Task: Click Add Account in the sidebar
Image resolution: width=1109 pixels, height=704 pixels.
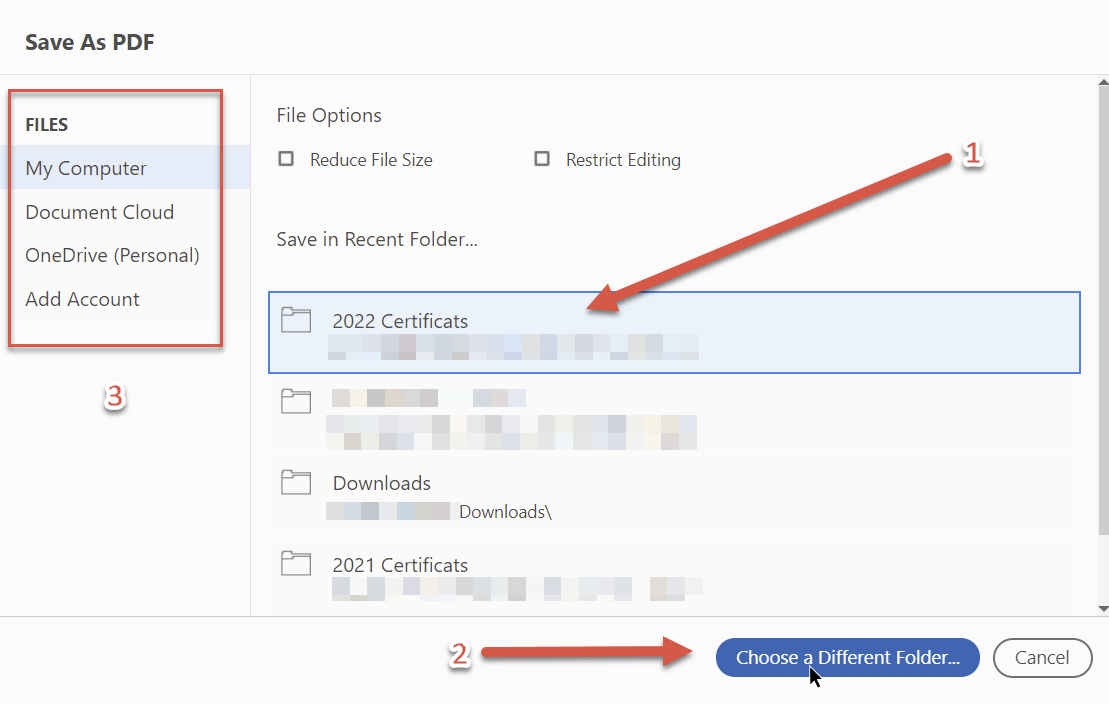Action: point(82,298)
